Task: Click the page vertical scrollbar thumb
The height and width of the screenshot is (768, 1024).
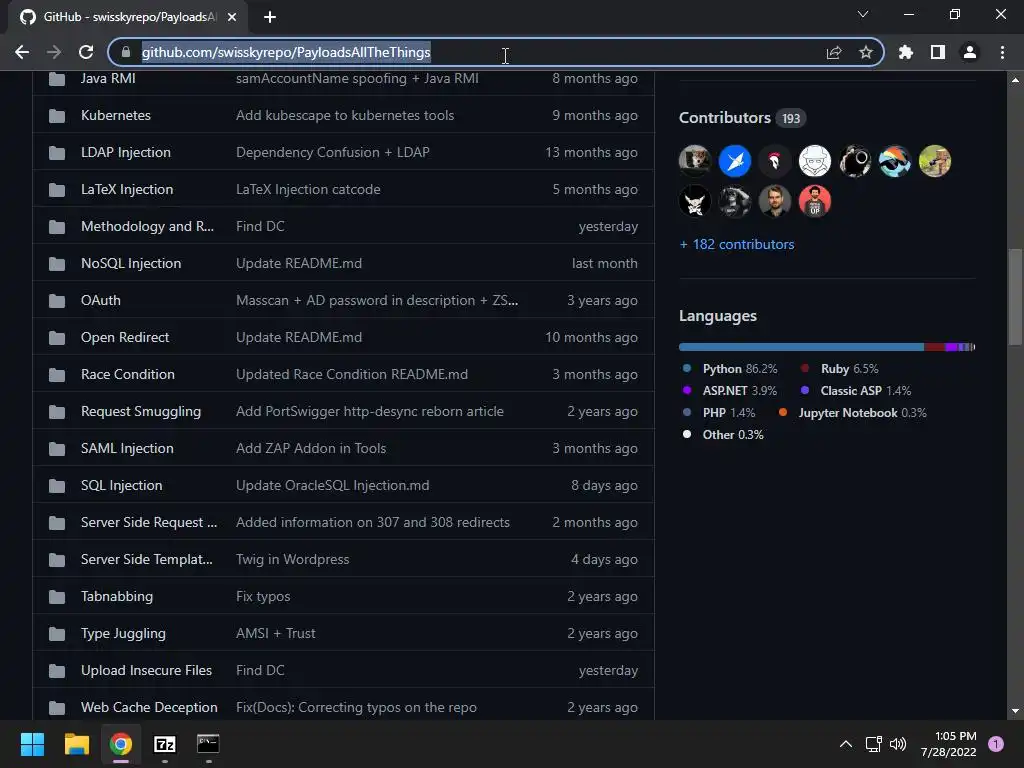Action: coord(1015,297)
